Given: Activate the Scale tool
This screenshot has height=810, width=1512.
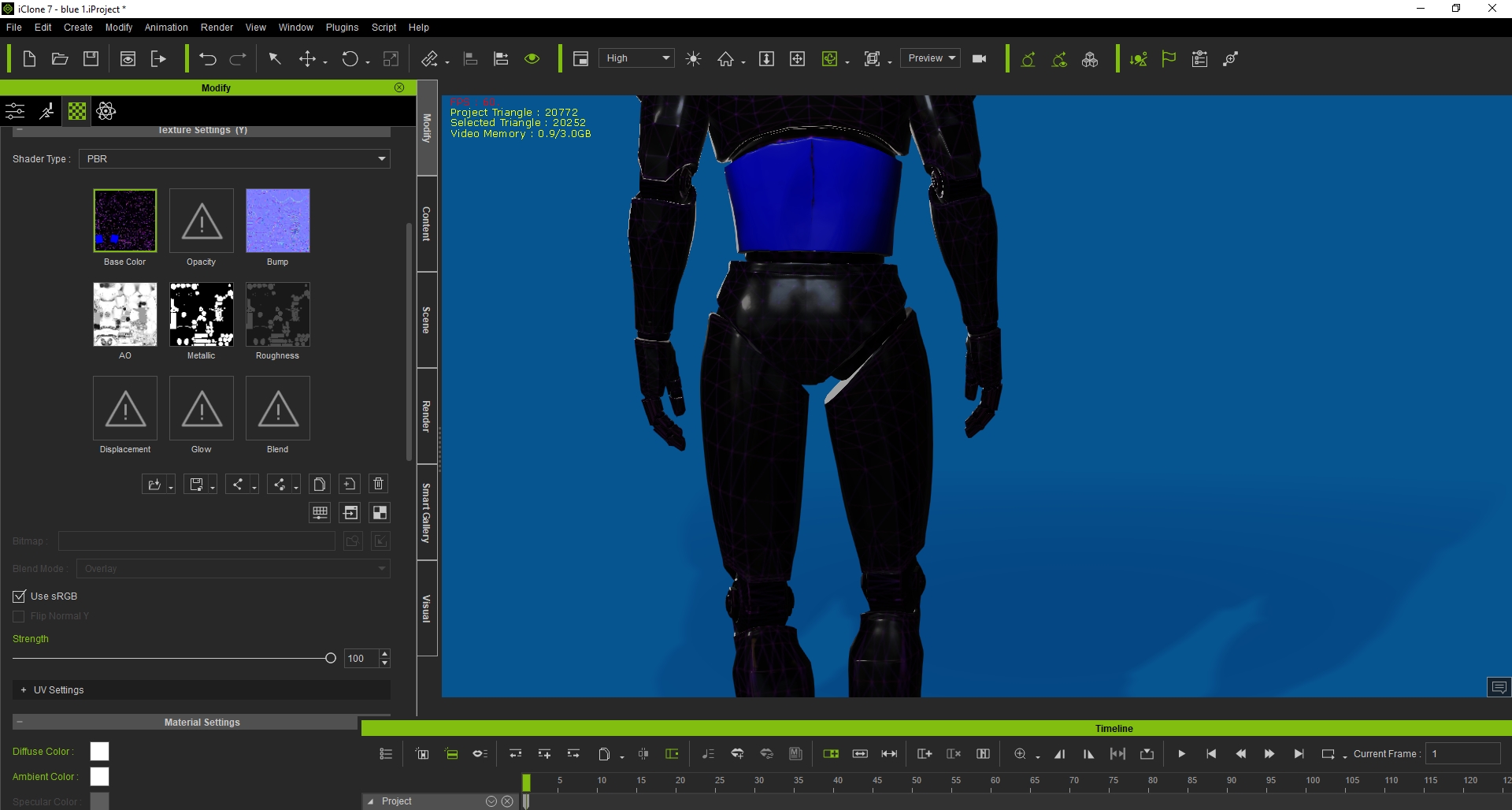Looking at the screenshot, I should click(391, 59).
